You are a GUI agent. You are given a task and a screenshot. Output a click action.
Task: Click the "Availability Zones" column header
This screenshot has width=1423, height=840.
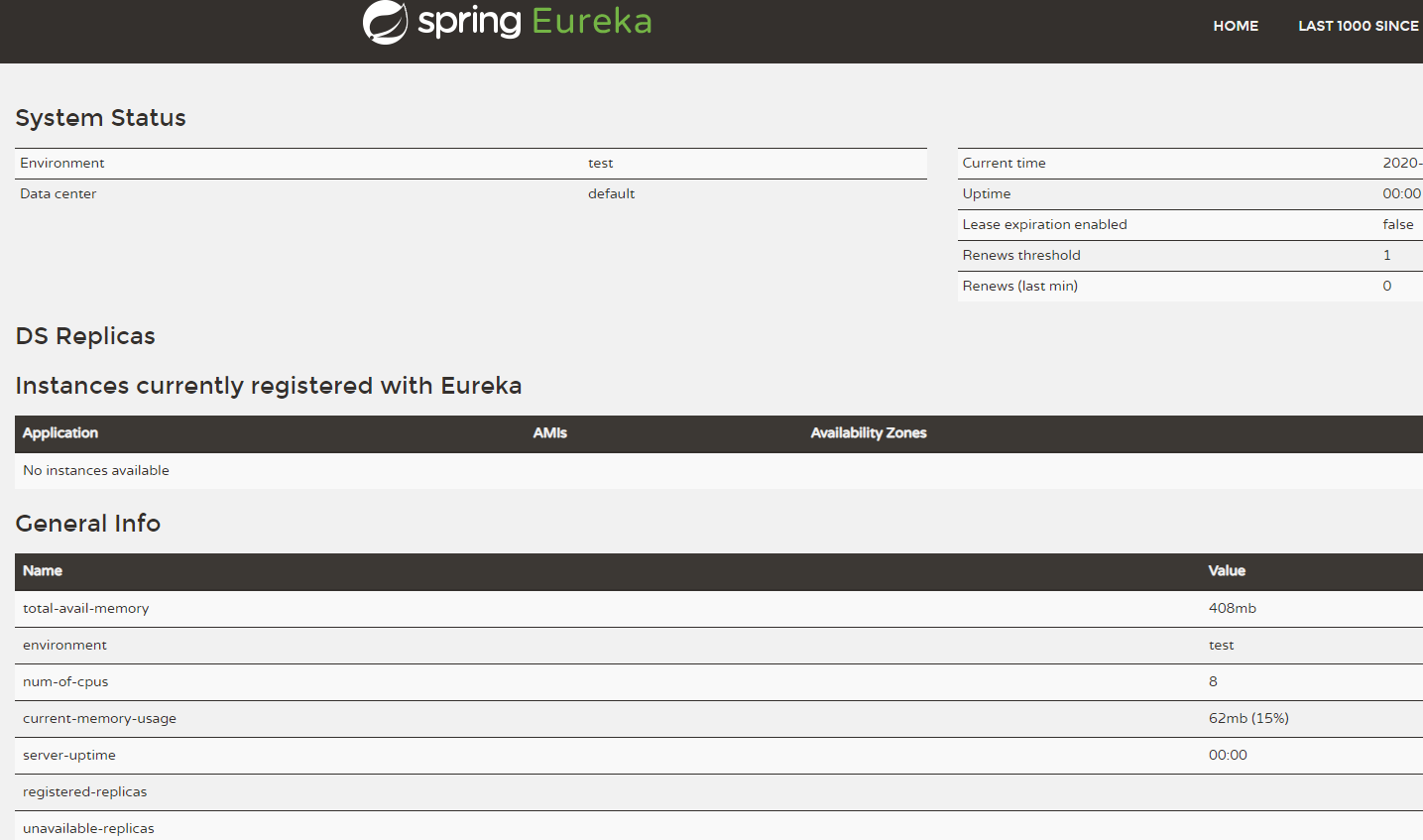pos(869,433)
